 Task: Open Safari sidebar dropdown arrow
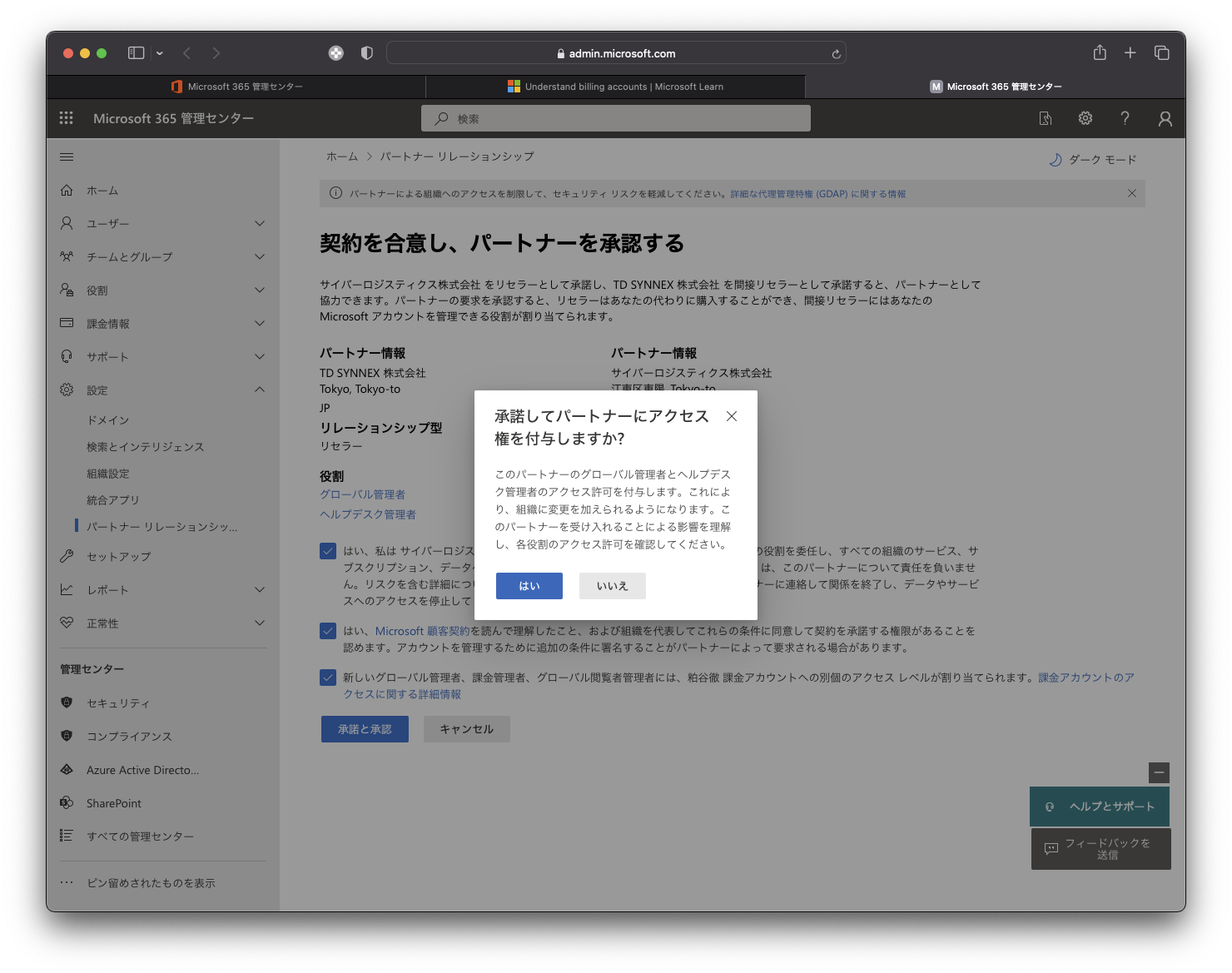160,53
